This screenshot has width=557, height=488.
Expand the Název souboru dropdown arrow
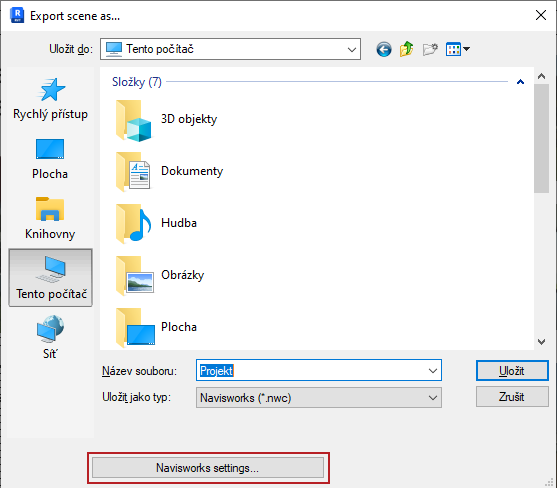(x=433, y=371)
